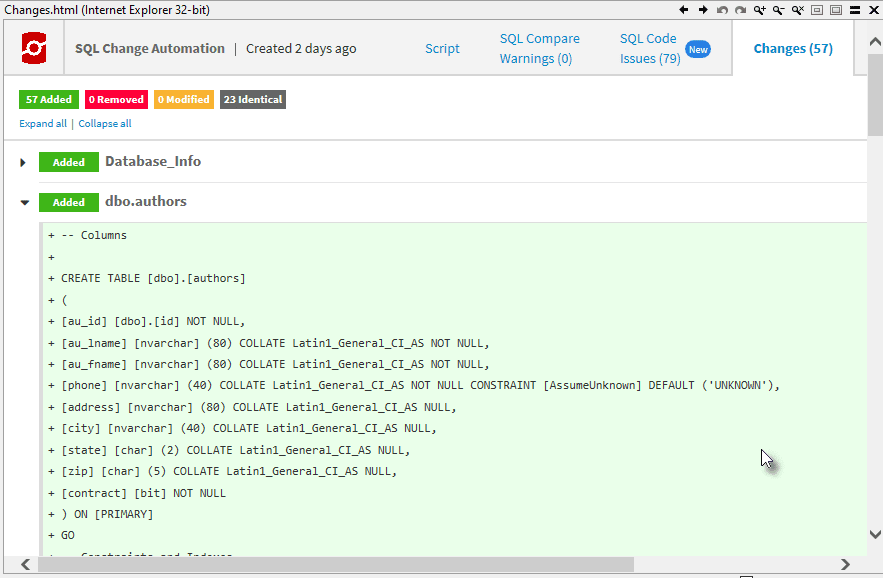Expand the Database_Info section

point(23,162)
